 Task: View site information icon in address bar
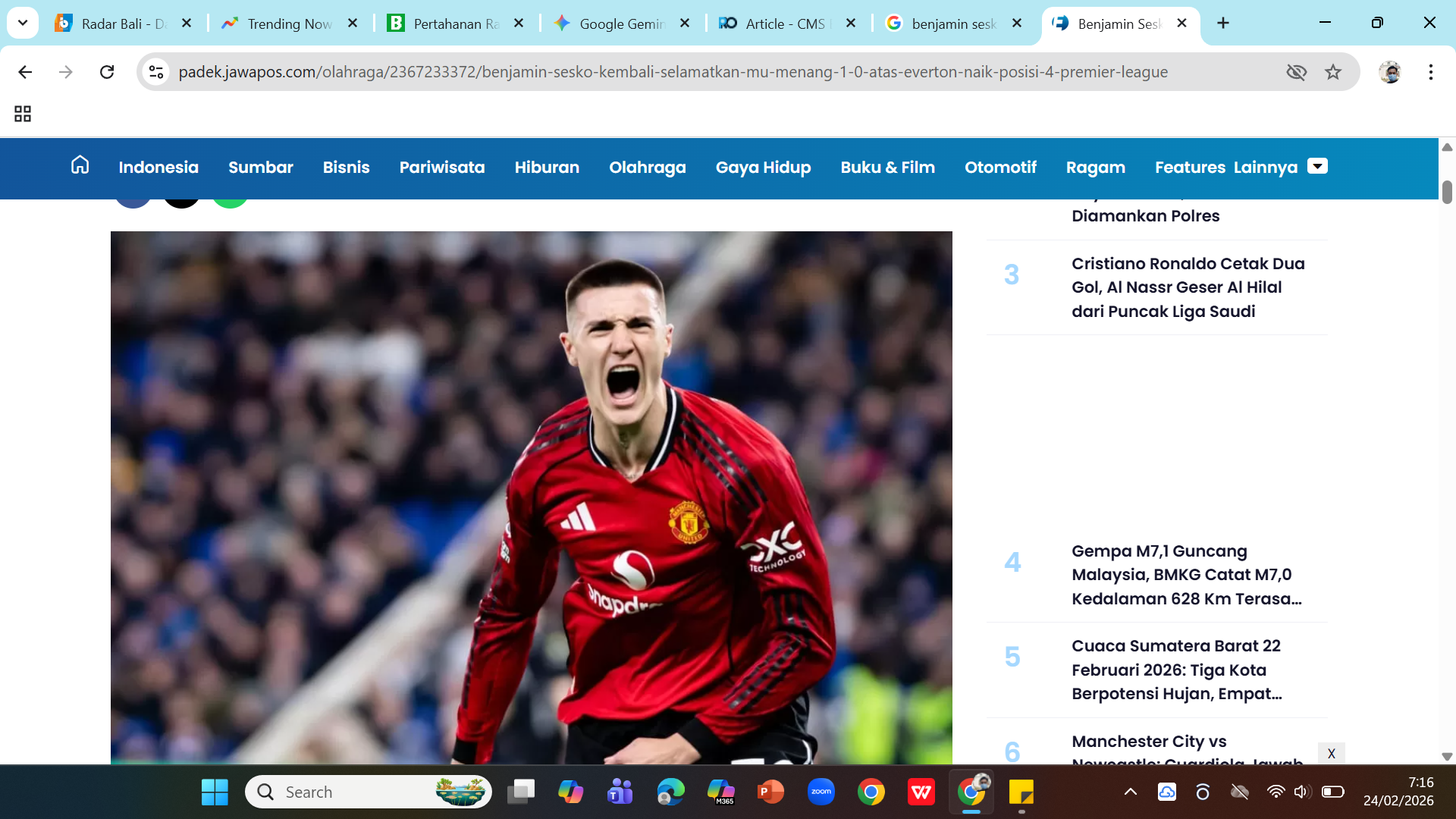click(156, 72)
